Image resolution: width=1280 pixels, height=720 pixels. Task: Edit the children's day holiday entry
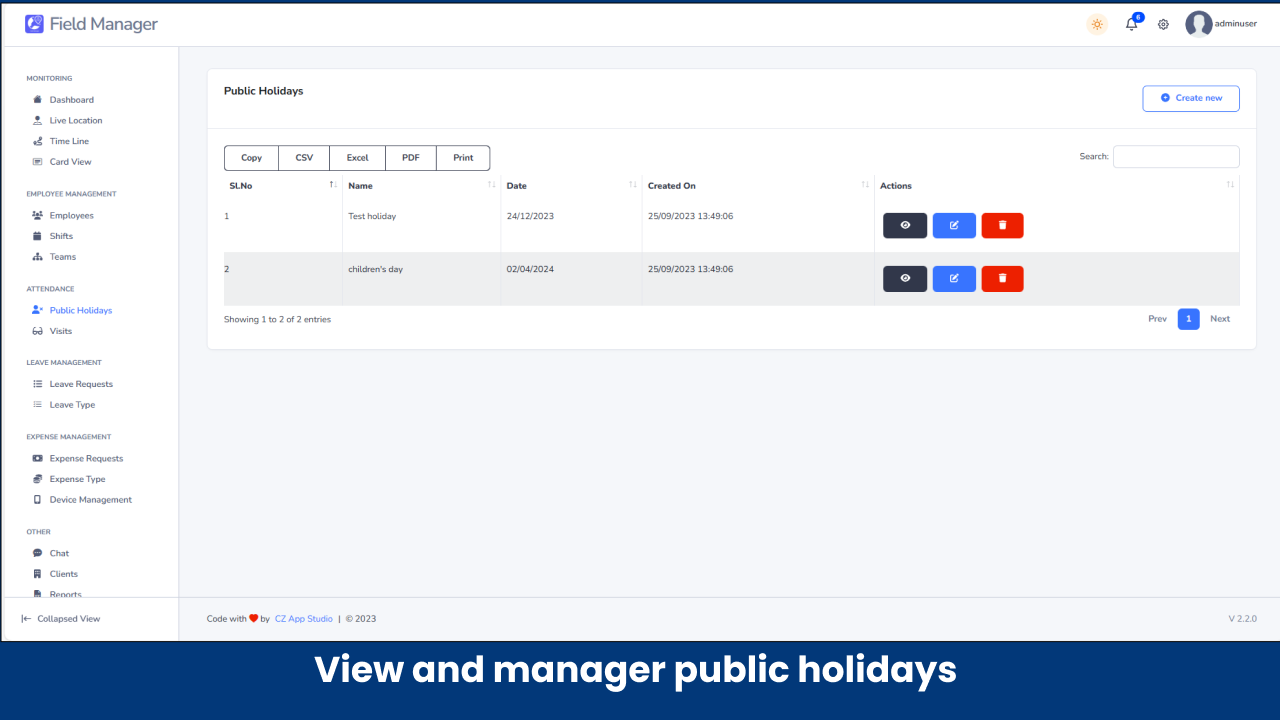point(953,278)
